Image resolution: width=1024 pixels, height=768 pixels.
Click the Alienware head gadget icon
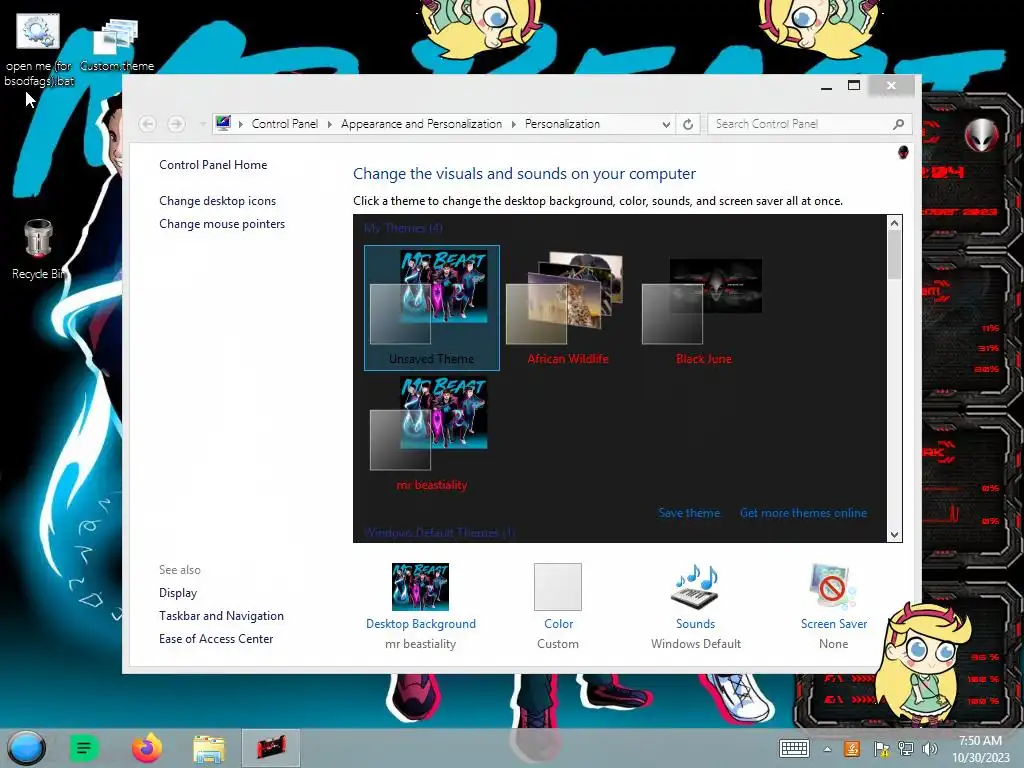[981, 135]
